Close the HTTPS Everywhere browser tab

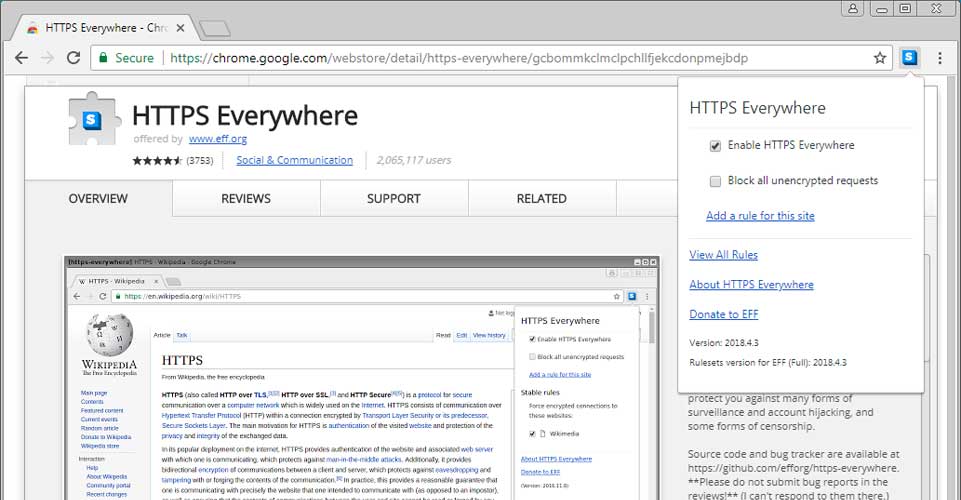coord(180,28)
